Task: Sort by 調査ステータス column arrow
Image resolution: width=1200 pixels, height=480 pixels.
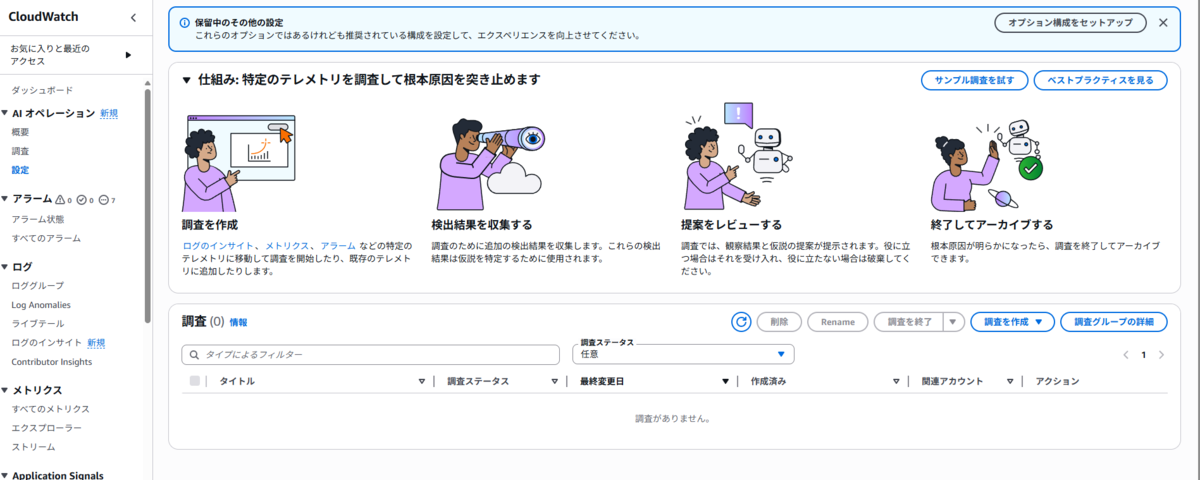Action: pos(554,382)
